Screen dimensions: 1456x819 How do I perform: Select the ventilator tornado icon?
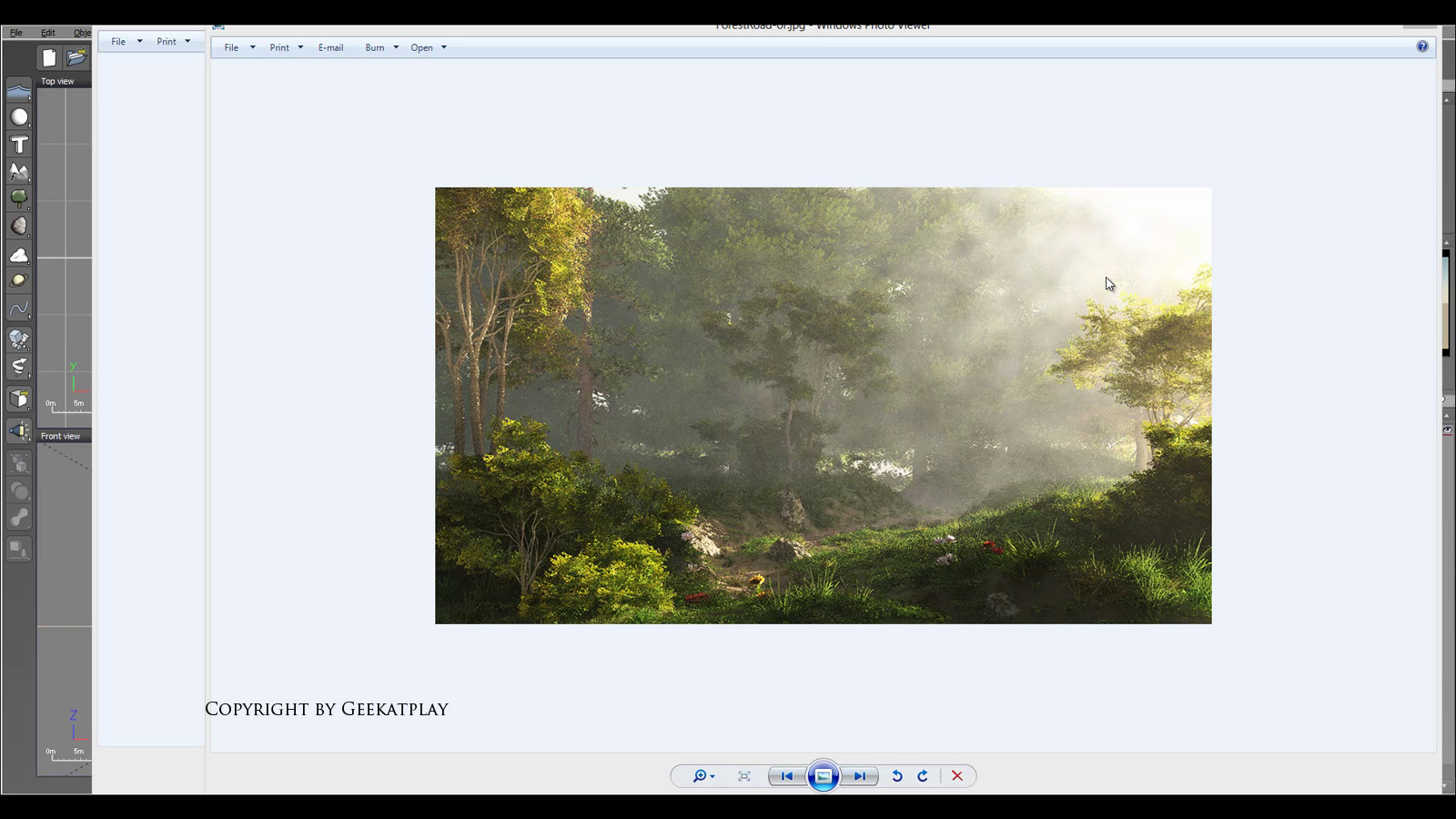pyautogui.click(x=19, y=367)
